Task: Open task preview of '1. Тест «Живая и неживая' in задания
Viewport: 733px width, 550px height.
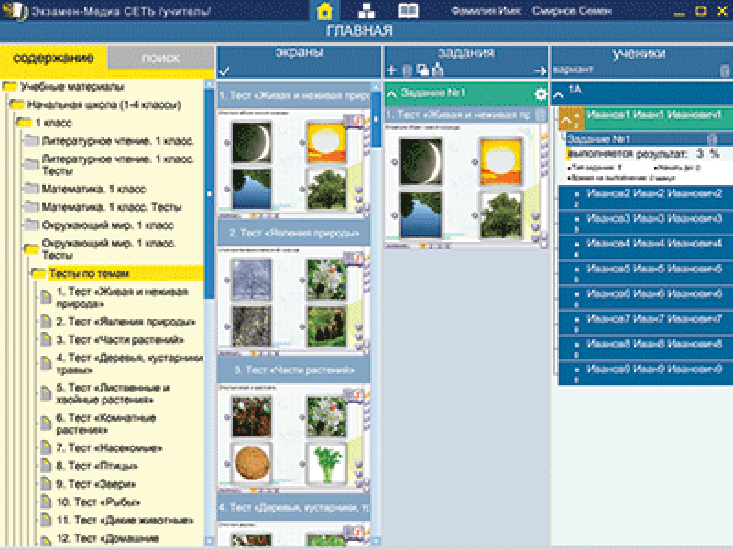Action: [465, 185]
